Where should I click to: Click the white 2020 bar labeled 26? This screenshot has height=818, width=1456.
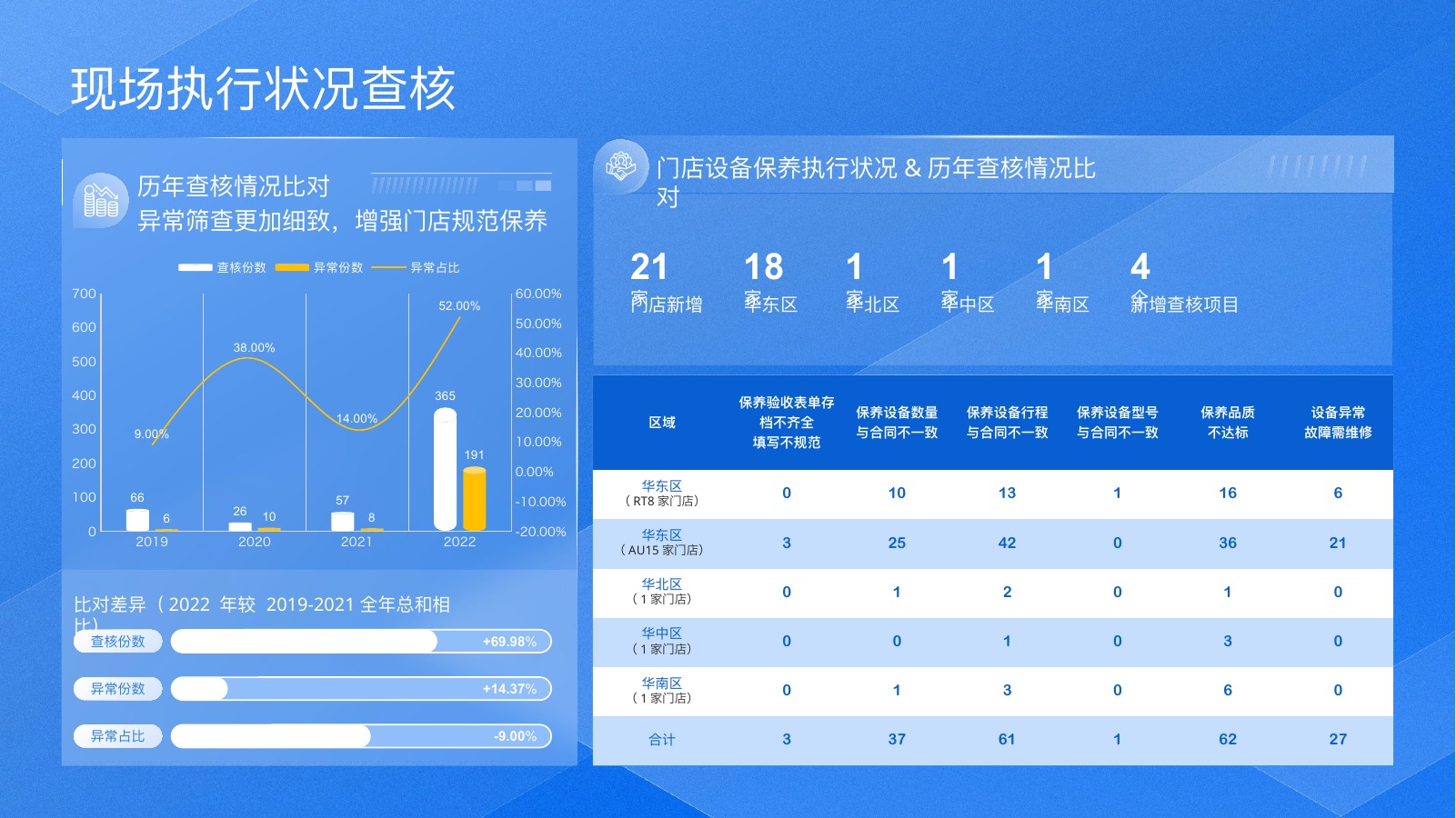(x=240, y=526)
